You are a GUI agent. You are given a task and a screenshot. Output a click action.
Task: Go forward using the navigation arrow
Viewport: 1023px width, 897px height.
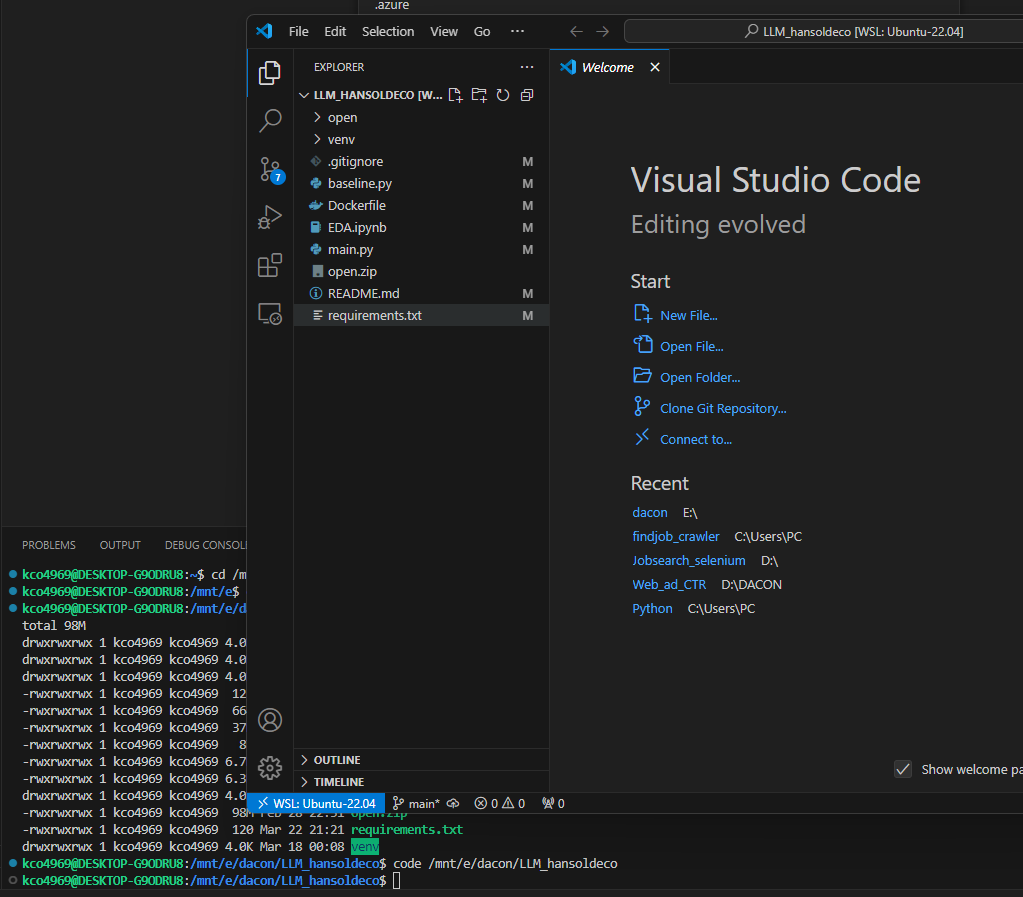click(602, 31)
